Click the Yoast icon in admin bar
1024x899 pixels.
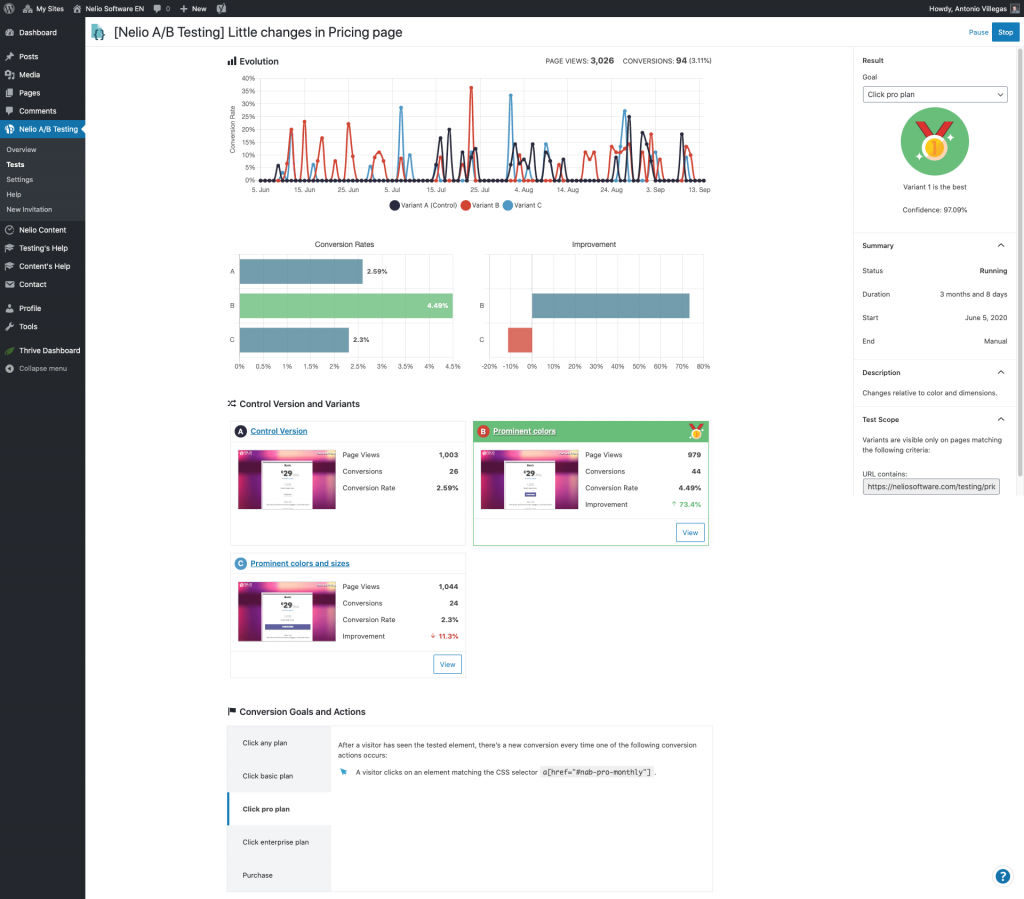pos(221,8)
